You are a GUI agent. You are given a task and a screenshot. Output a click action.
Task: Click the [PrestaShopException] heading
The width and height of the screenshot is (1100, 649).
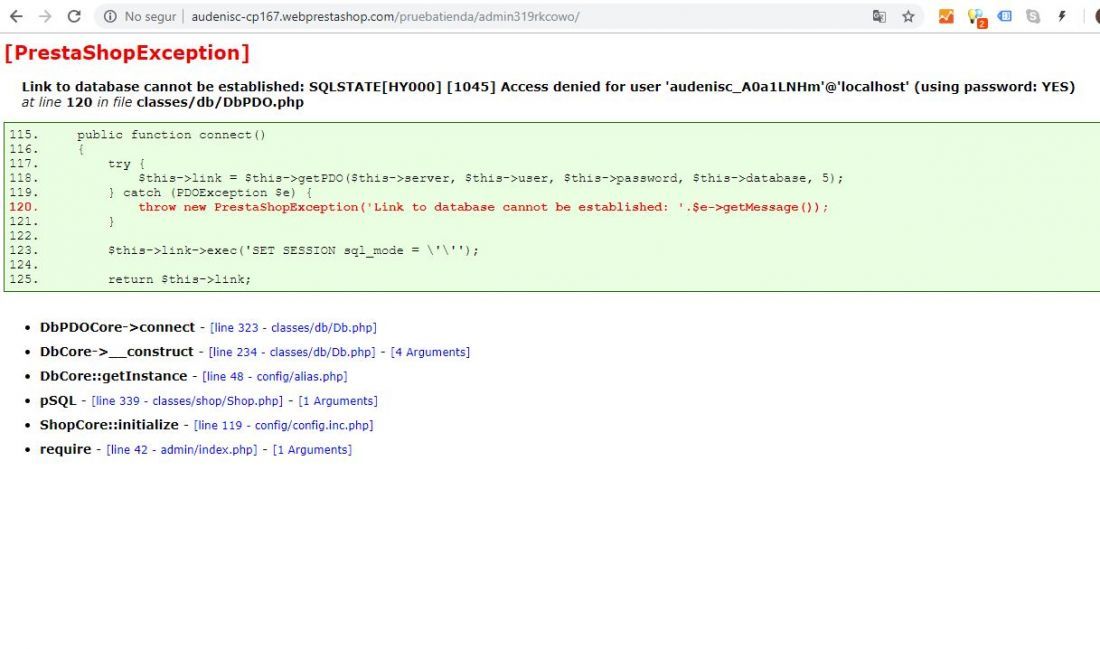(127, 53)
